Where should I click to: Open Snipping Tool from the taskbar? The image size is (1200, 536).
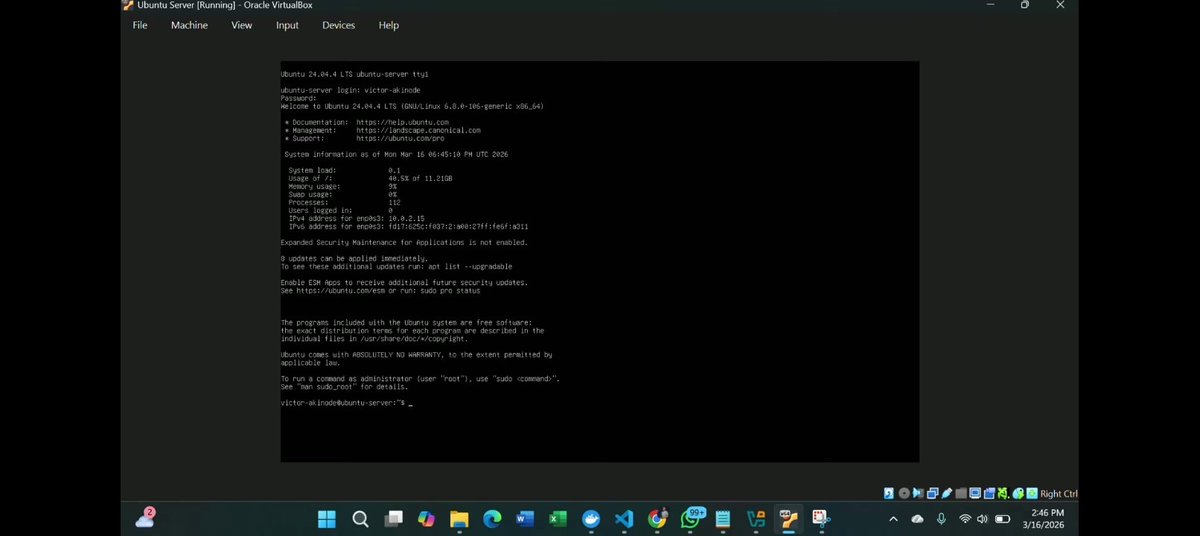(x=822, y=519)
